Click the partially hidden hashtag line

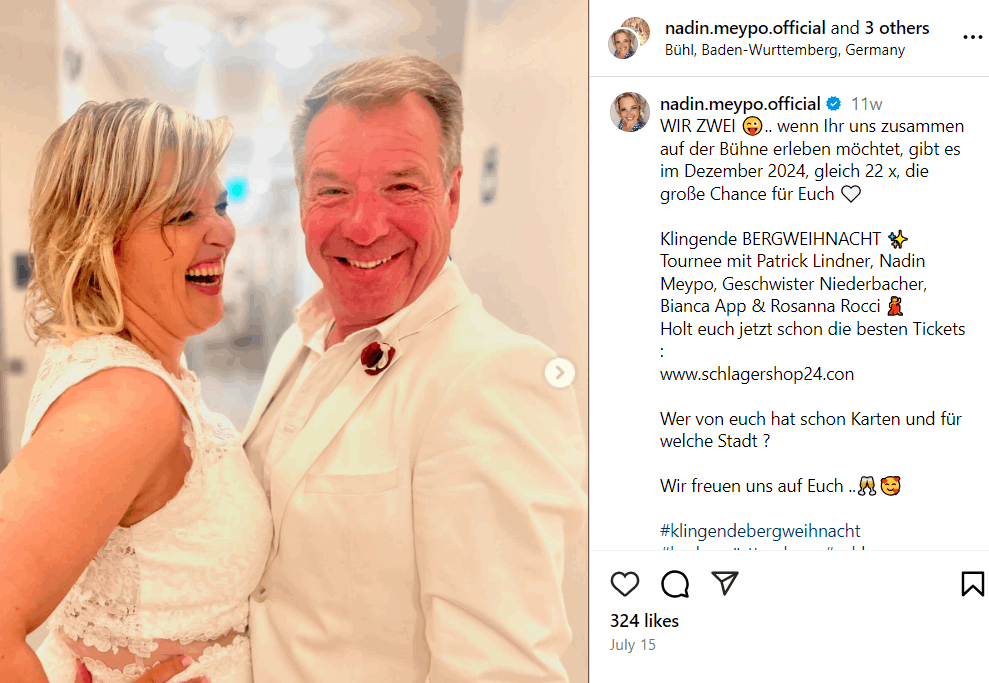click(763, 547)
